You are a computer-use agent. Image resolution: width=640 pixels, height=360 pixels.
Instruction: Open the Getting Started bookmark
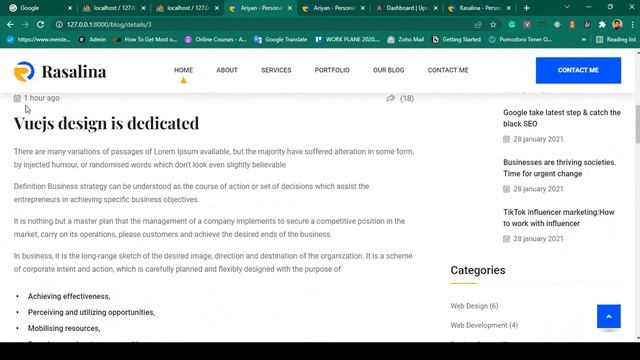click(x=456, y=40)
